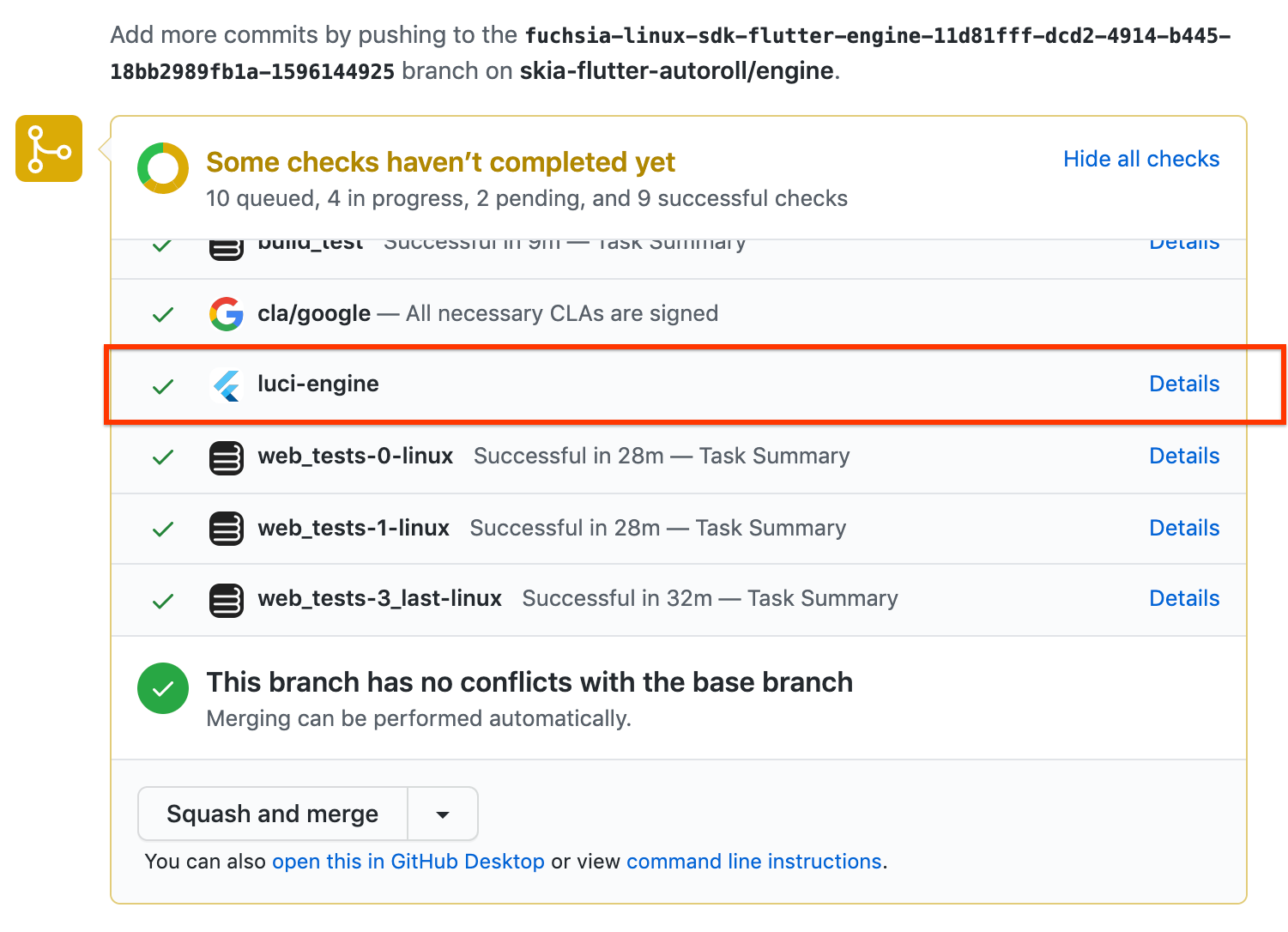Click the Squash and merge button

click(x=272, y=814)
